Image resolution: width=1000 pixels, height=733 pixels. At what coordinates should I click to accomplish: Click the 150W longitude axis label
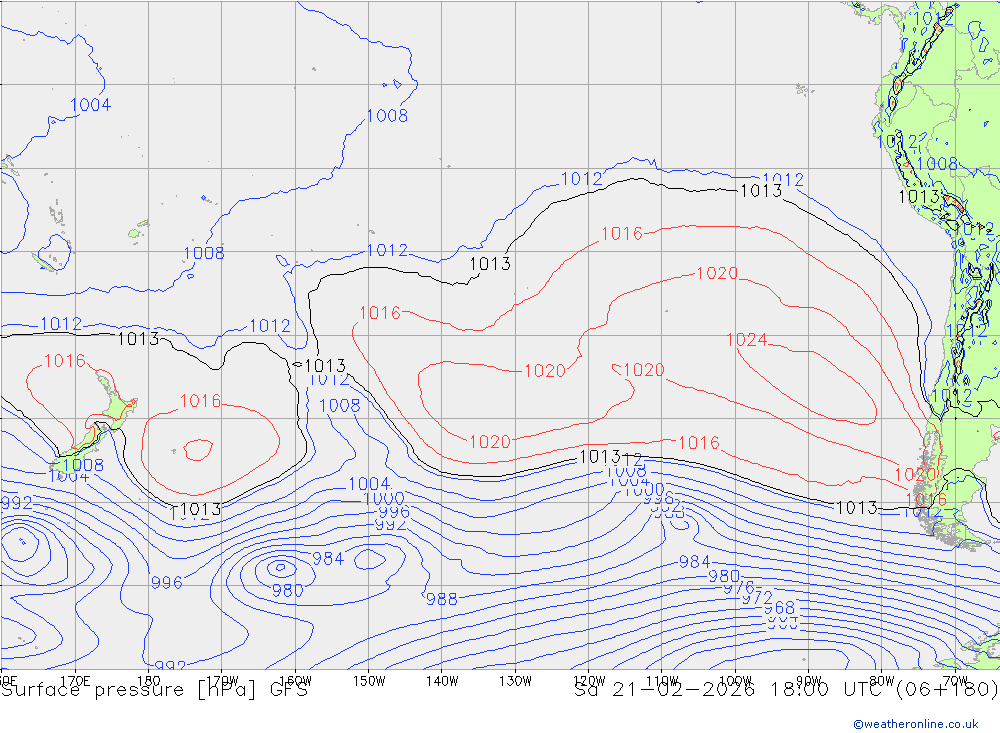(369, 681)
